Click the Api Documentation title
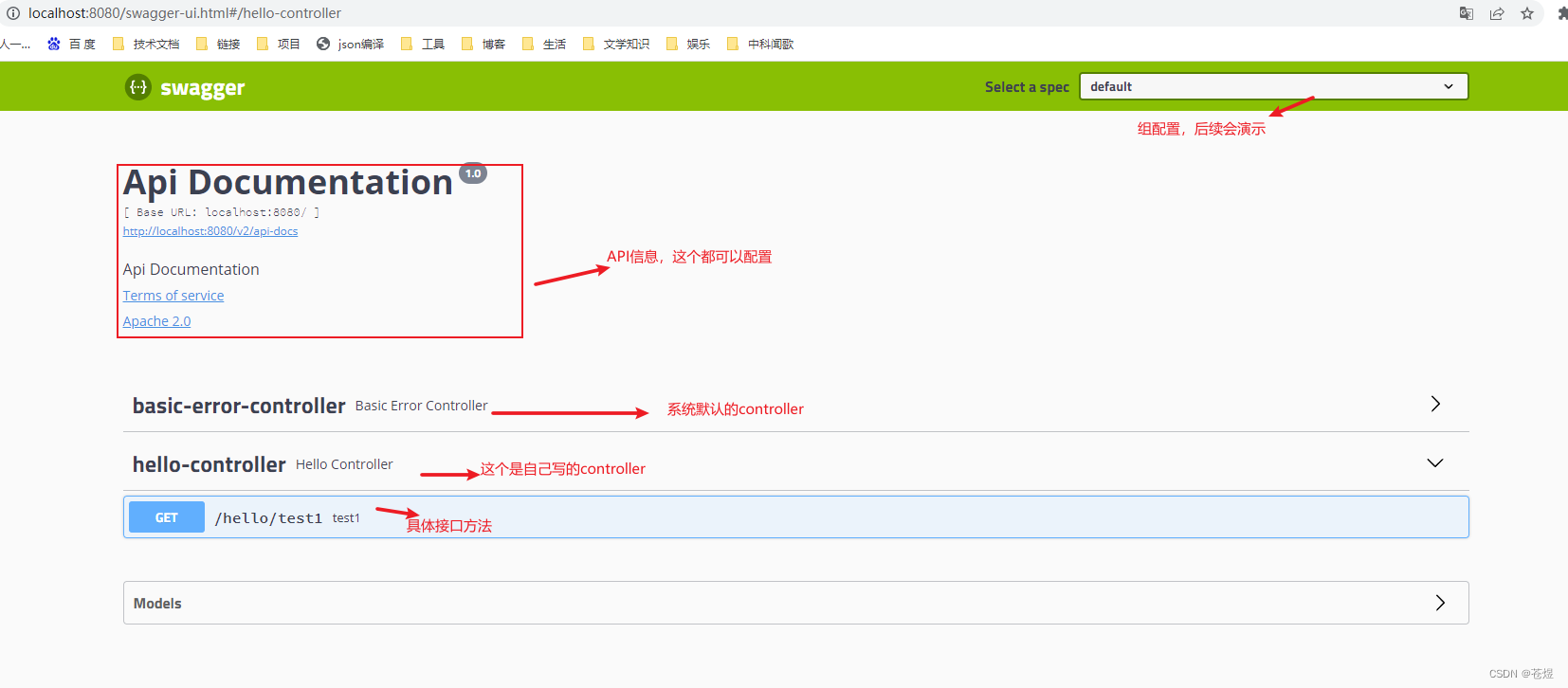 click(288, 182)
